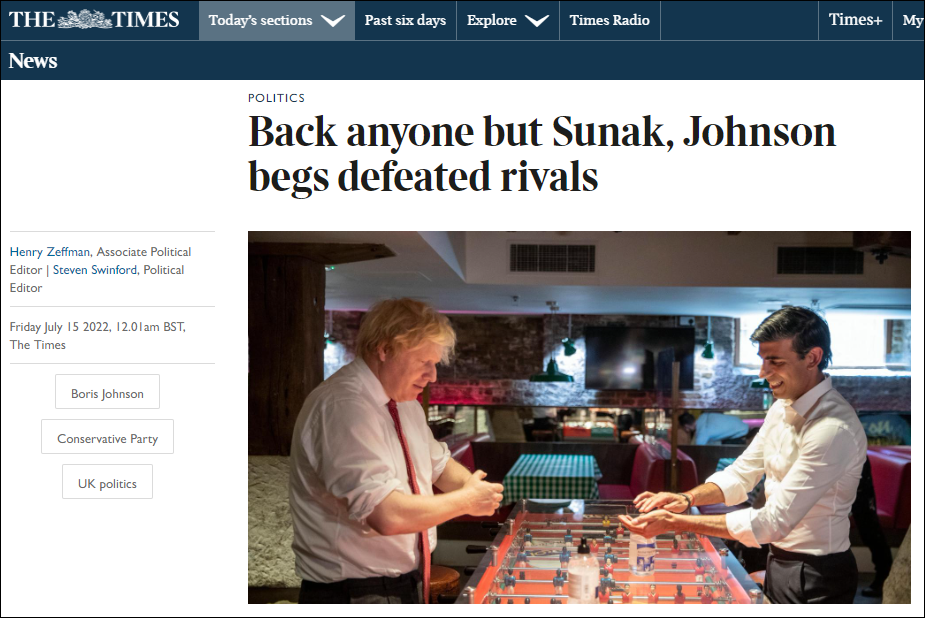Screen dimensions: 925x618
Task: Open the Johnson and Sunak table football photo
Action: point(579,417)
